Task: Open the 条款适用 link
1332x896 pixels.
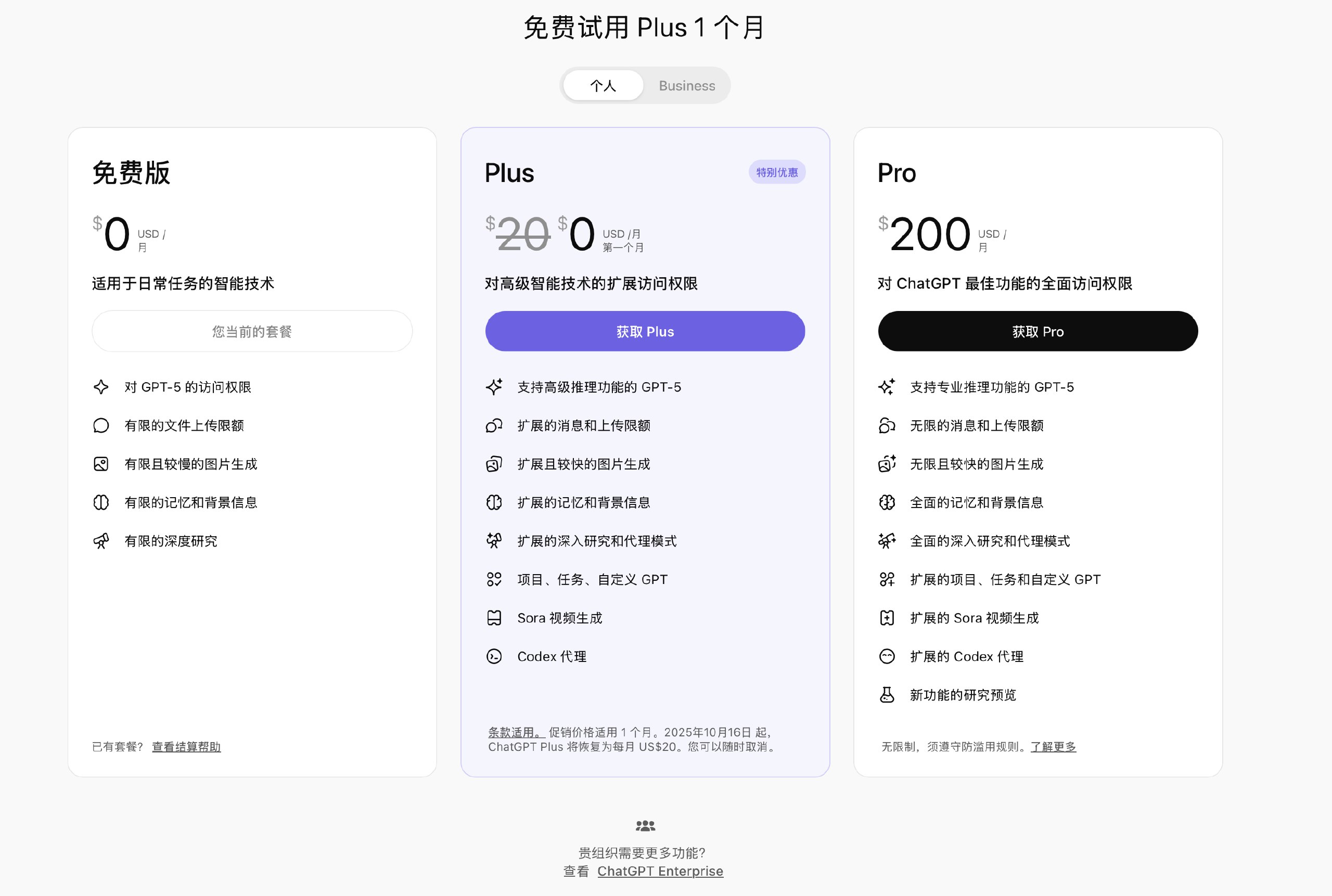Action: (x=516, y=733)
